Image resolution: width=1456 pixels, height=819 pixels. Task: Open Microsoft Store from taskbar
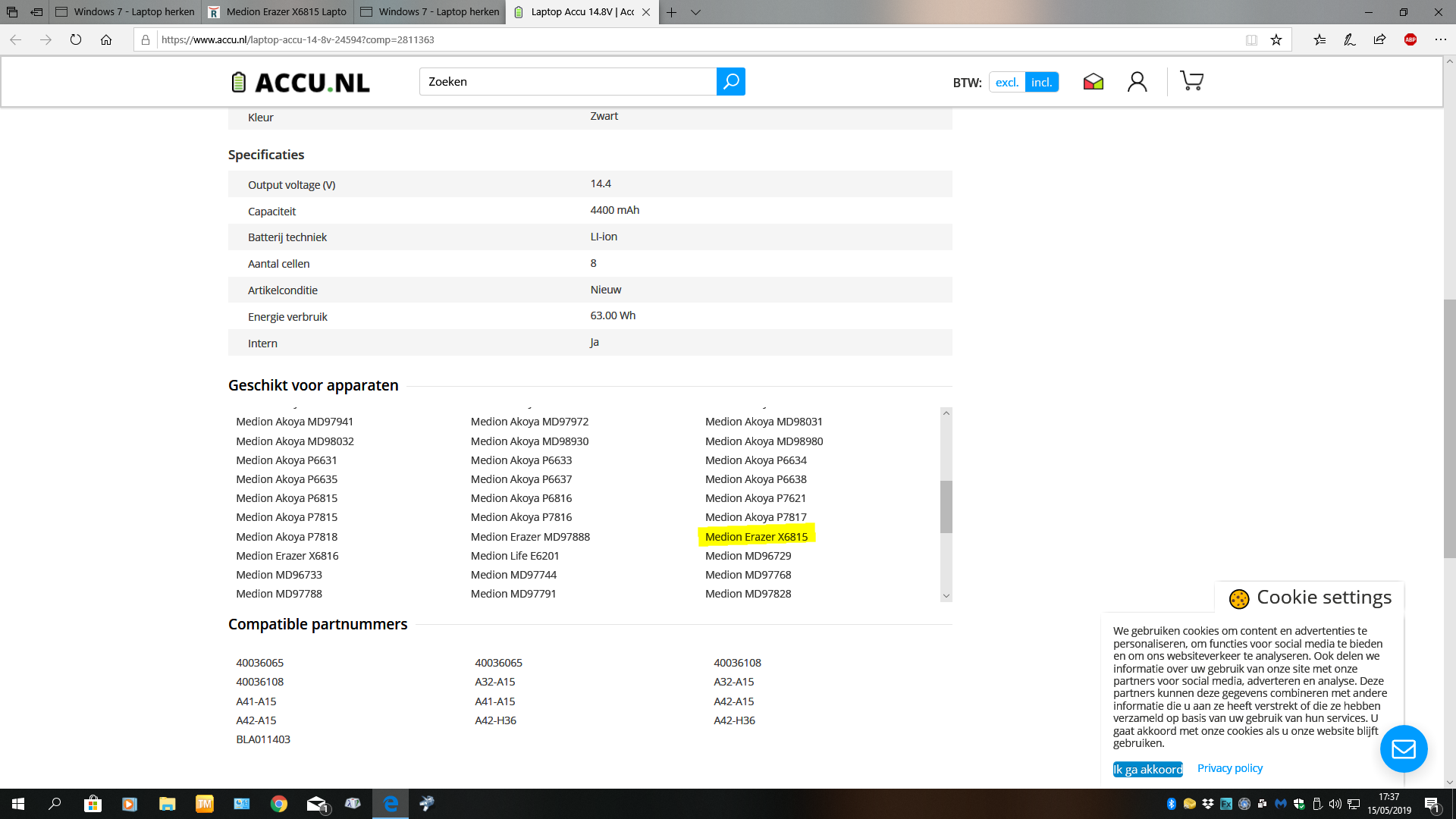[93, 804]
